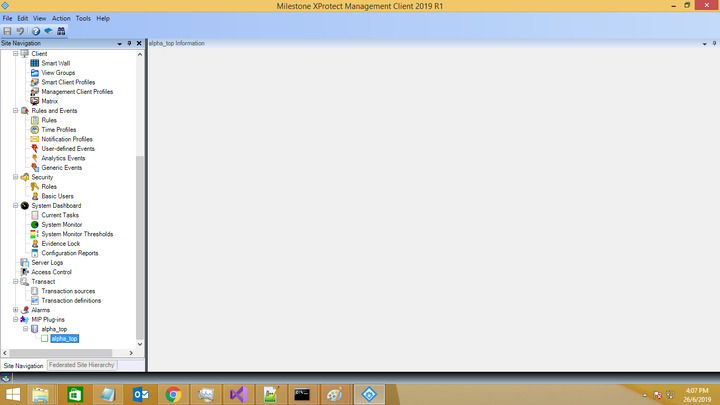
Task: Open Google Chrome from taskbar
Action: tap(173, 394)
